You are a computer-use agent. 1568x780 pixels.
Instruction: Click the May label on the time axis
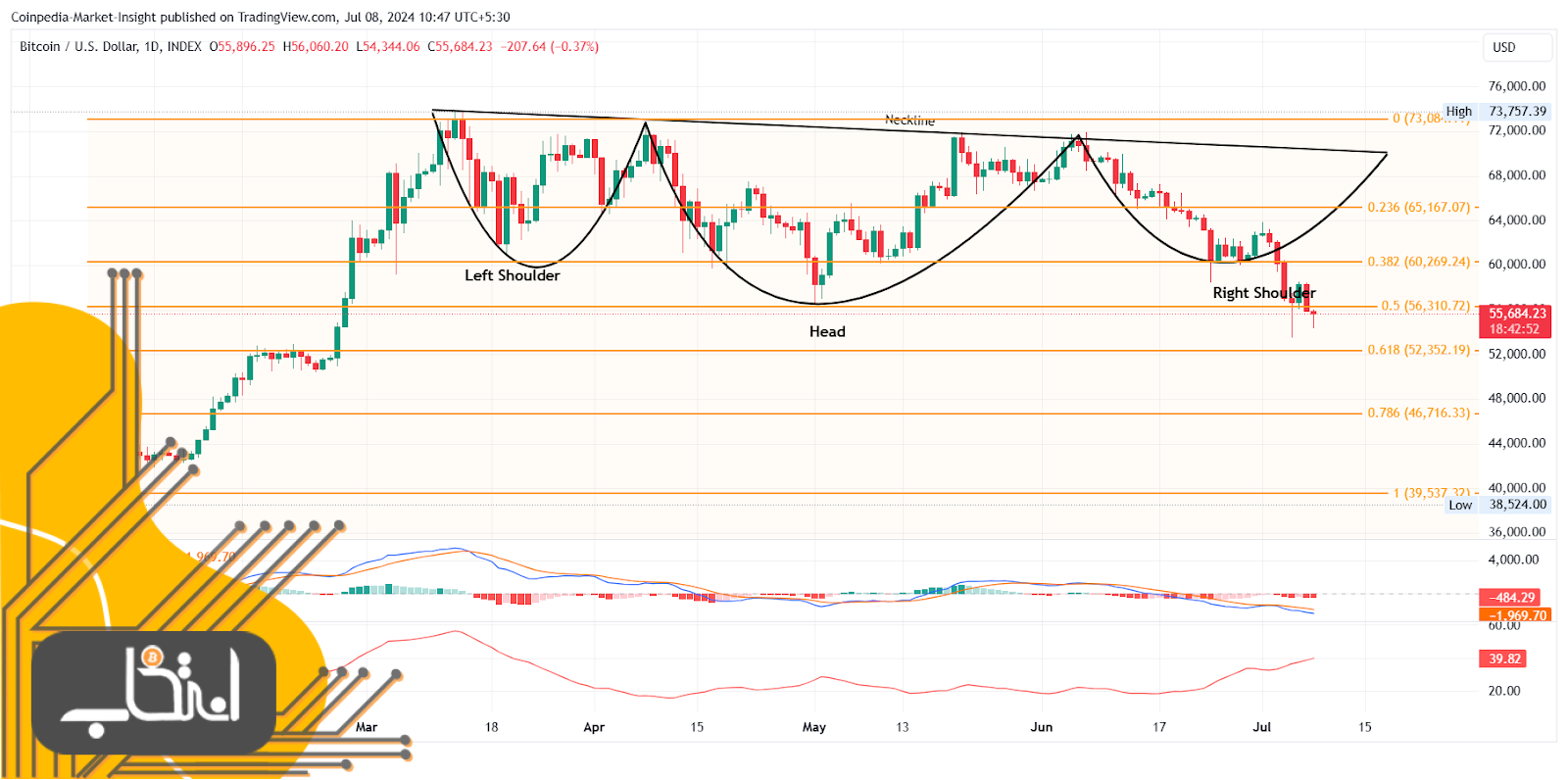814,727
